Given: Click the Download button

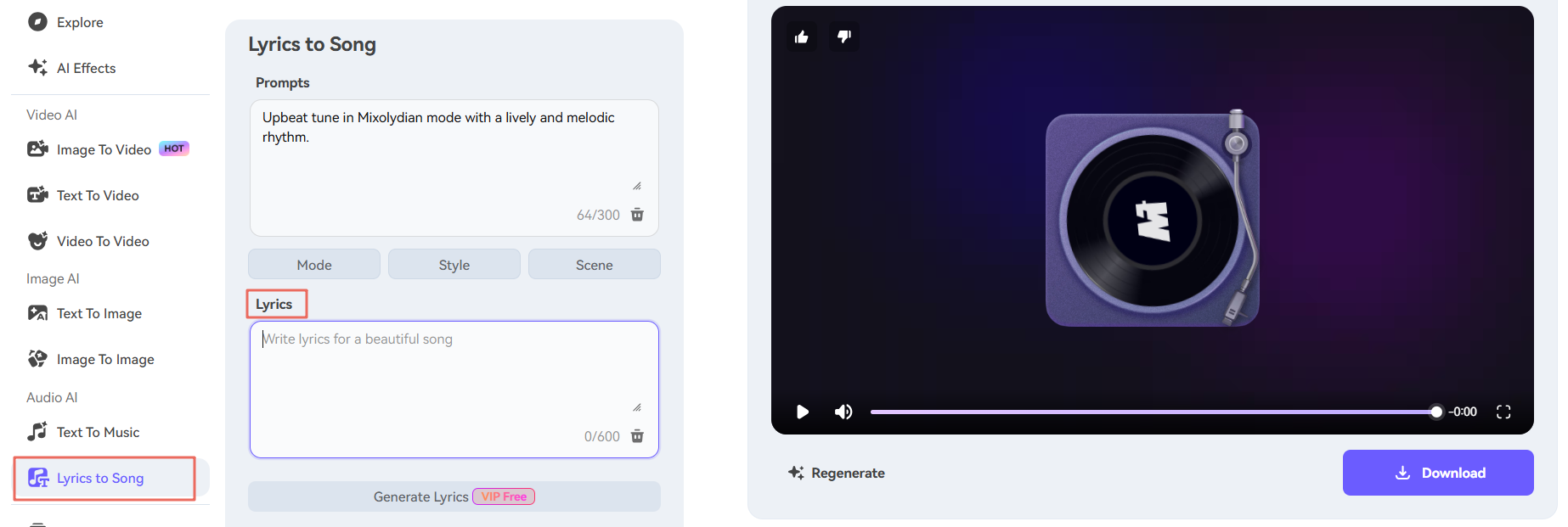Looking at the screenshot, I should [x=1438, y=473].
